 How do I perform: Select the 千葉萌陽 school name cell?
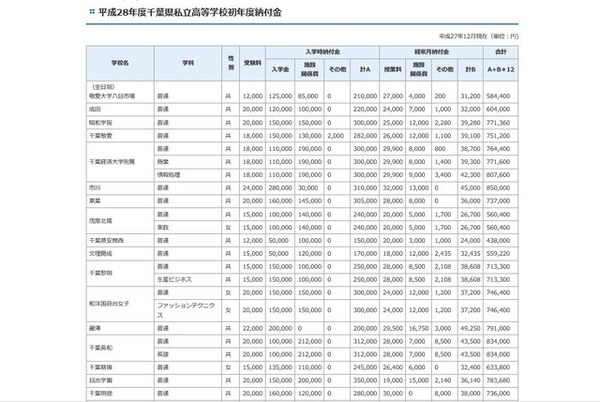pyautogui.click(x=120, y=367)
